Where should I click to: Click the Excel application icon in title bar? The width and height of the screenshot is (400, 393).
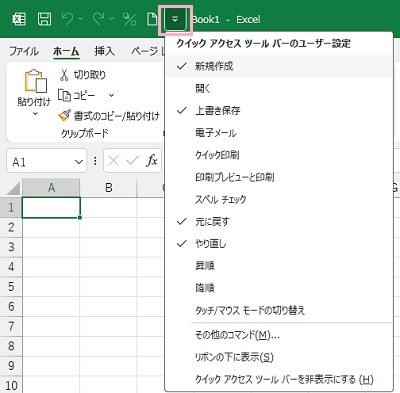(19, 19)
